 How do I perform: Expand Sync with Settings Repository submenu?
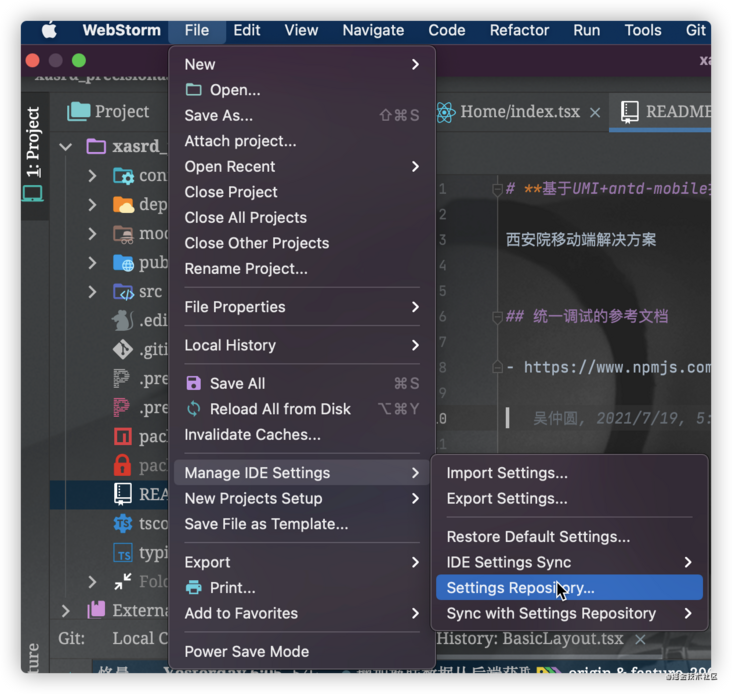pos(569,613)
